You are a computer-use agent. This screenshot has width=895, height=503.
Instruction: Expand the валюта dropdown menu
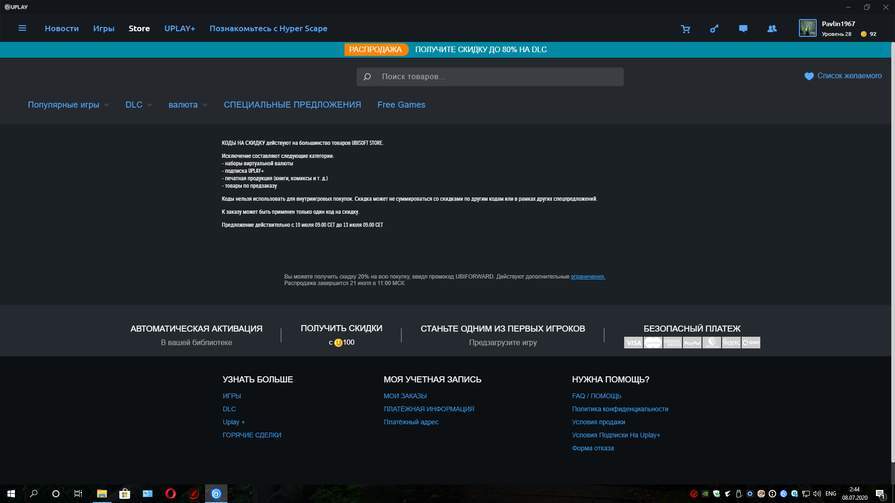pos(187,105)
